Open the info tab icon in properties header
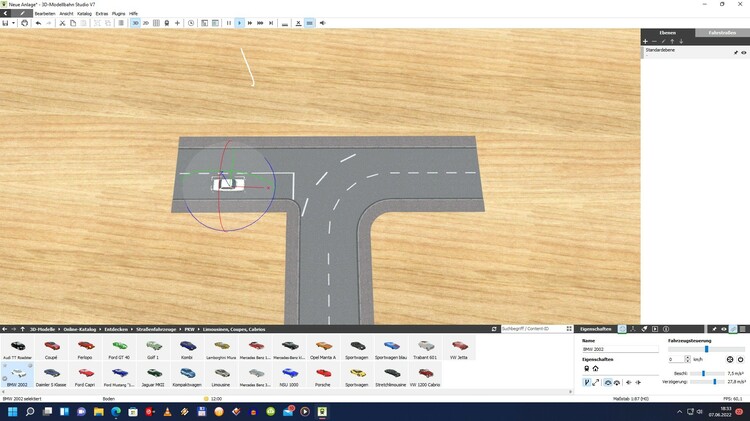 (666, 329)
